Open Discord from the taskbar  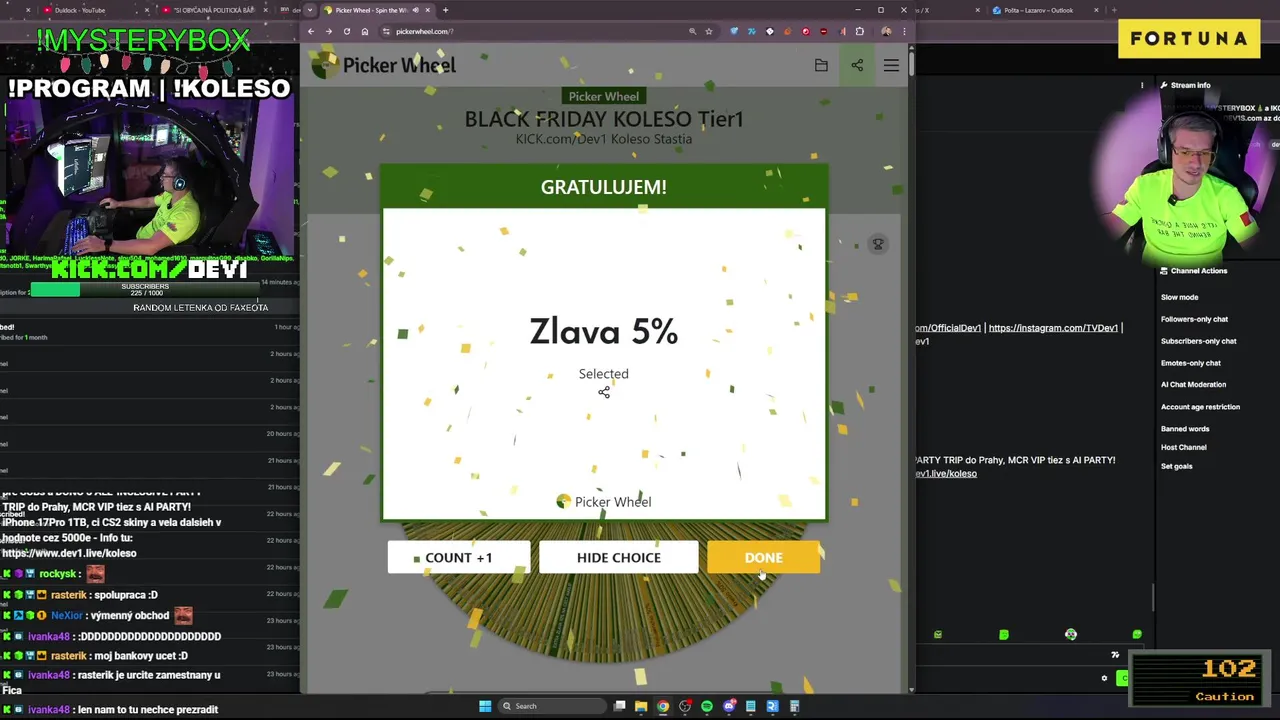(x=729, y=706)
